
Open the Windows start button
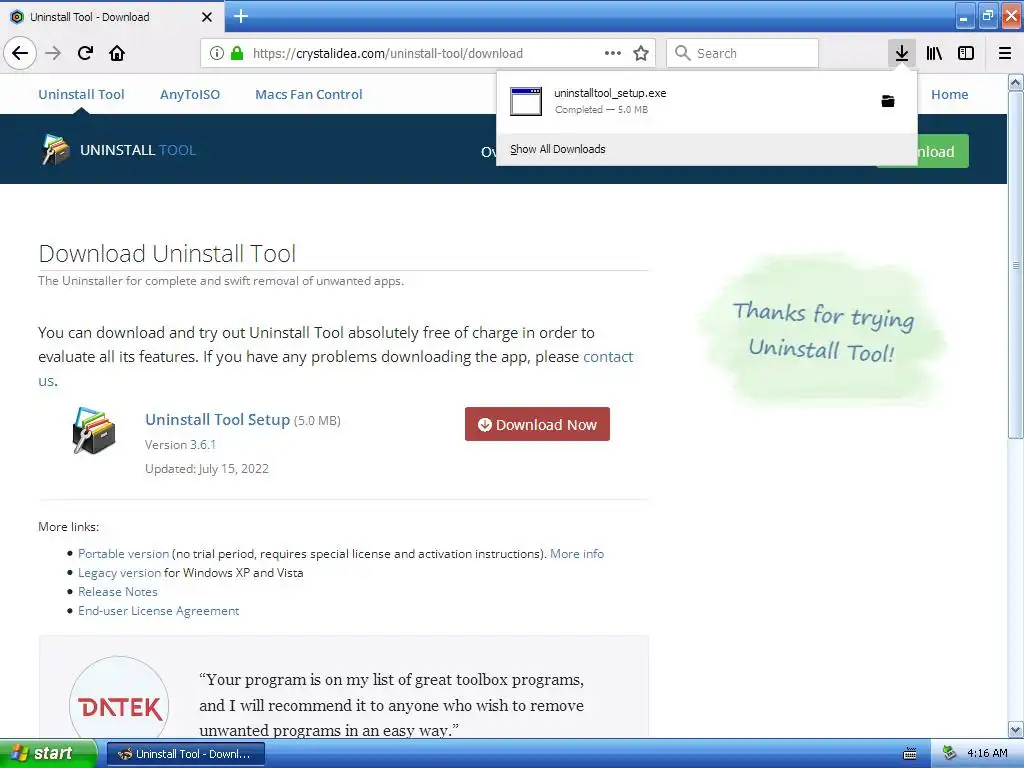point(48,754)
